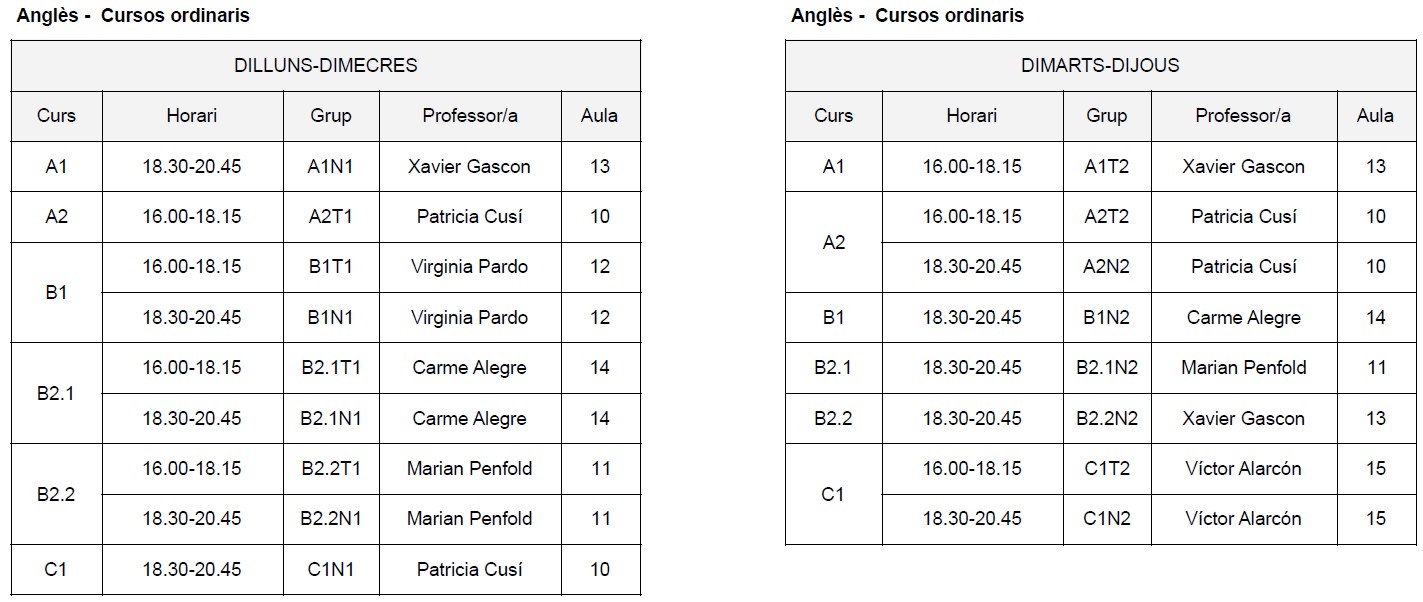This screenshot has width=1423, height=602.
Task: Select the A2T1 group cell
Action: pyautogui.click(x=331, y=217)
